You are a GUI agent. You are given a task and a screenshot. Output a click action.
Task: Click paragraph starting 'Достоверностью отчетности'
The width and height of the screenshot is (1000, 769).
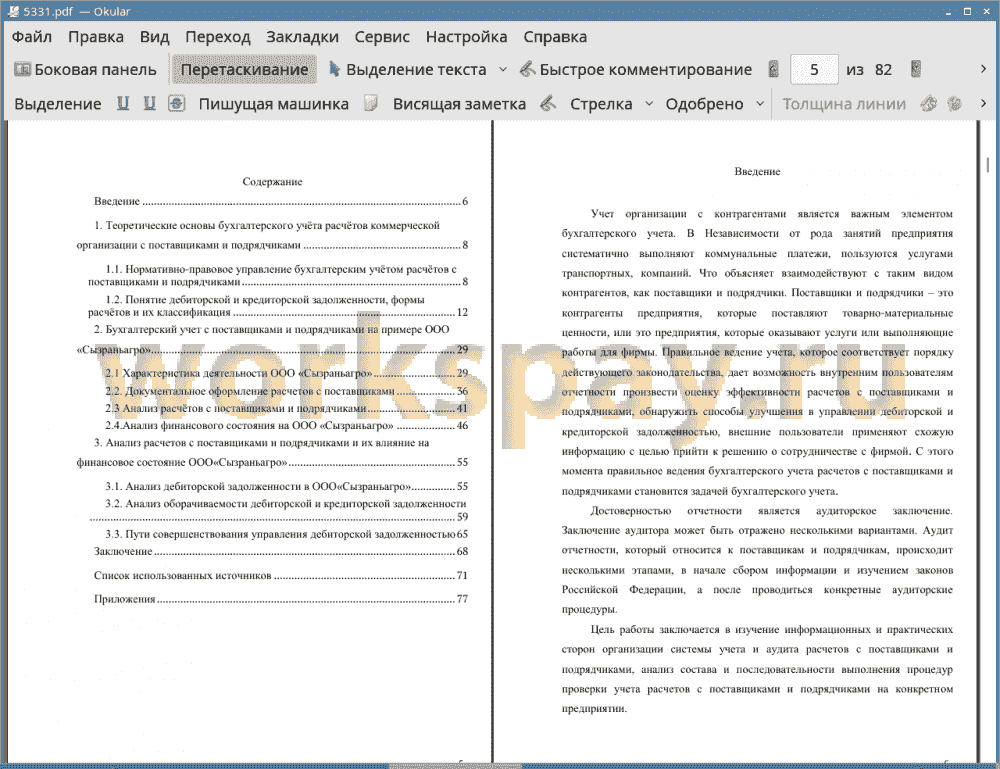coord(757,560)
